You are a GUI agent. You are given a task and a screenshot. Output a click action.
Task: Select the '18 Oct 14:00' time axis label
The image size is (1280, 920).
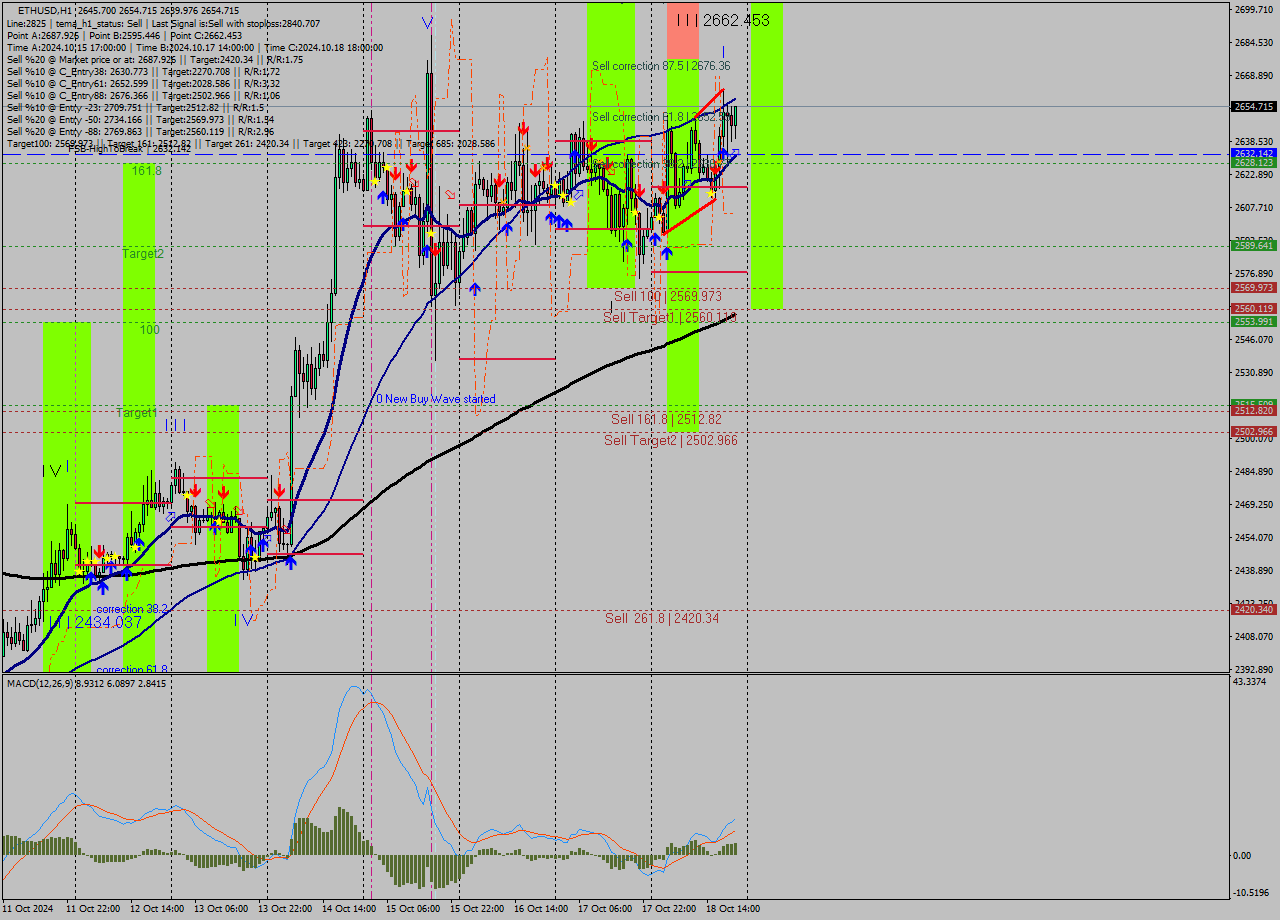(x=734, y=909)
